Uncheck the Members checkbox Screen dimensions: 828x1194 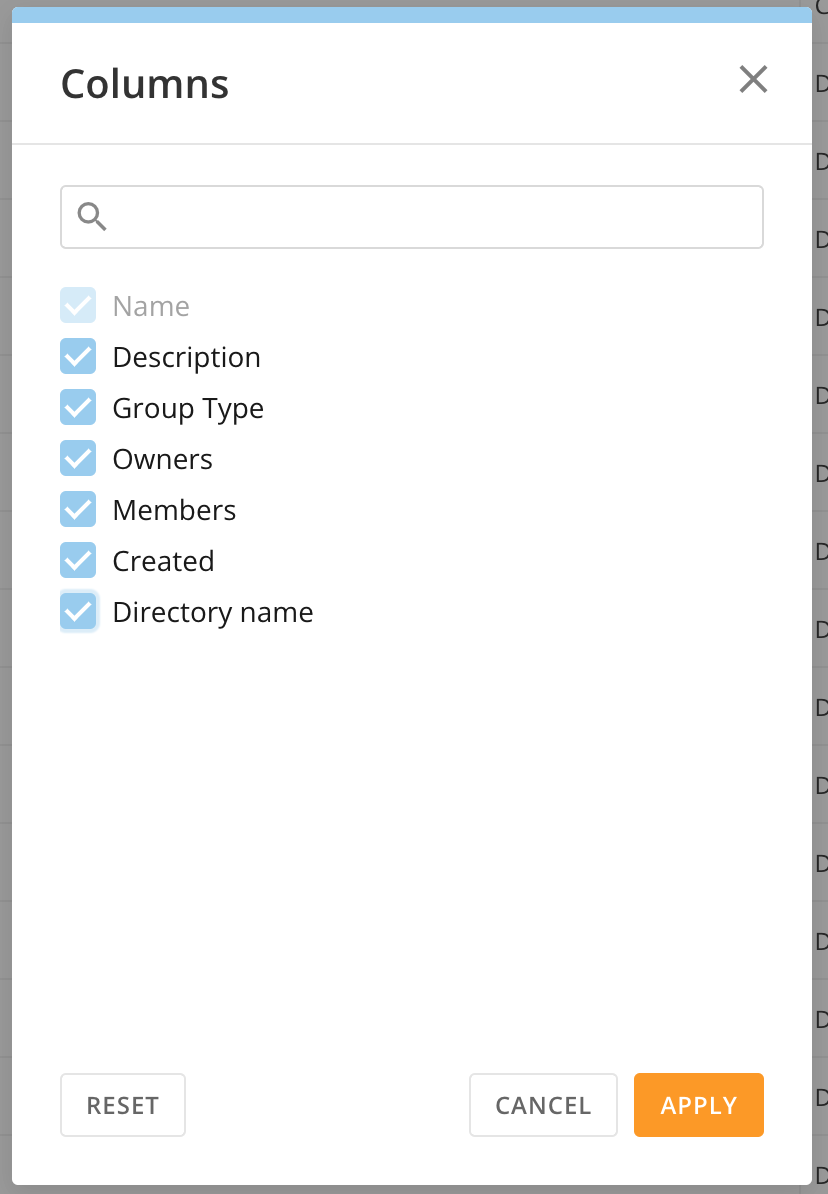point(78,509)
